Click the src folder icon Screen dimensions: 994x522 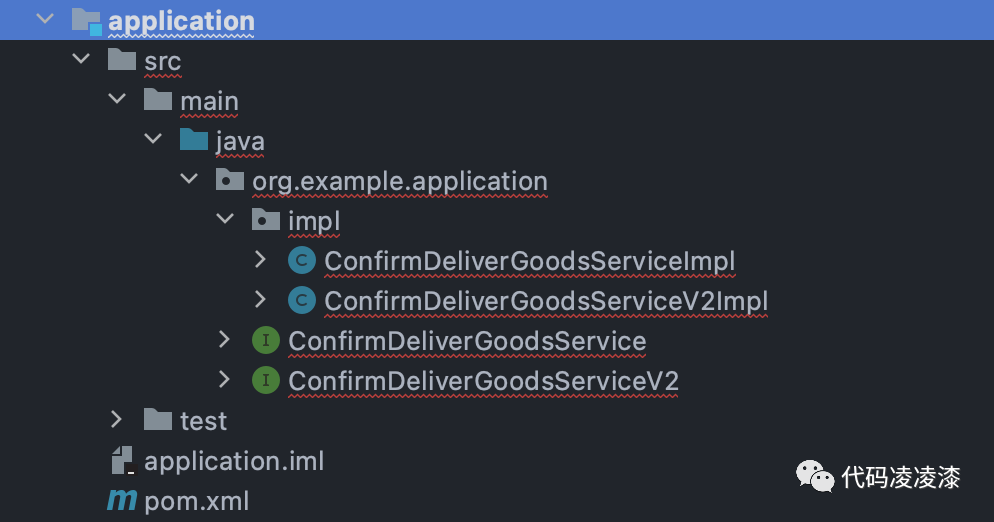[122, 60]
